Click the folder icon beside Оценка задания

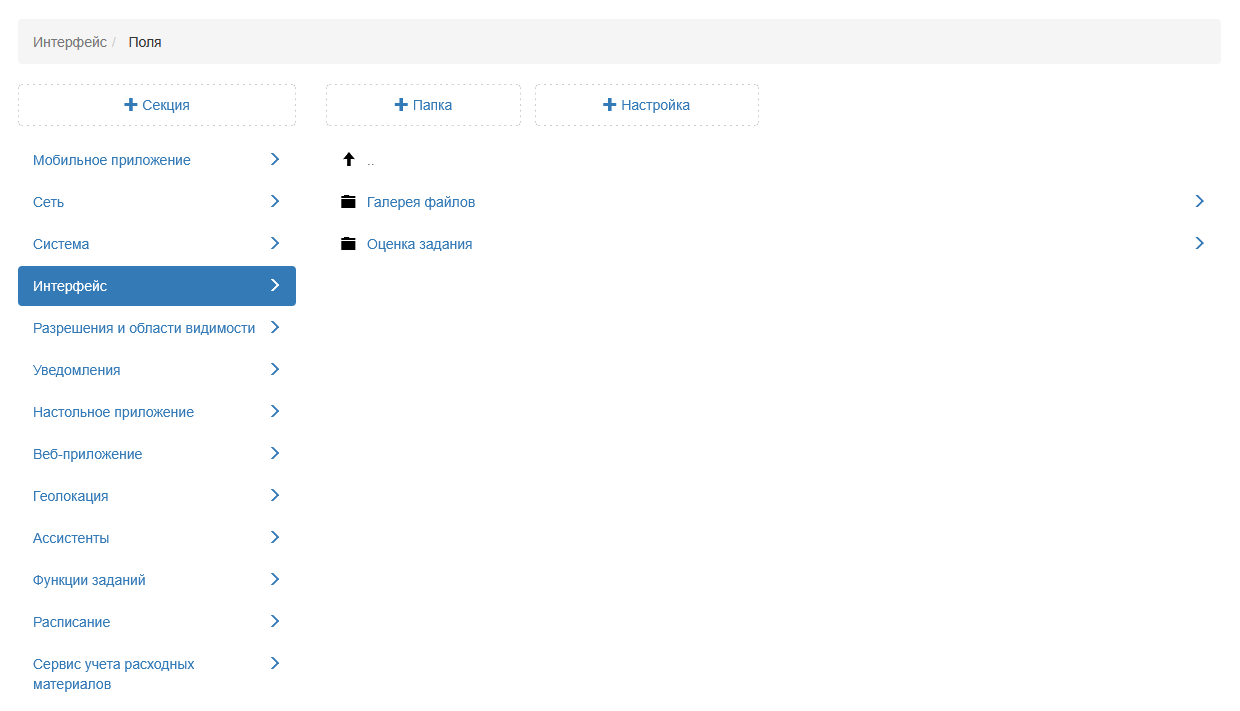tap(348, 244)
